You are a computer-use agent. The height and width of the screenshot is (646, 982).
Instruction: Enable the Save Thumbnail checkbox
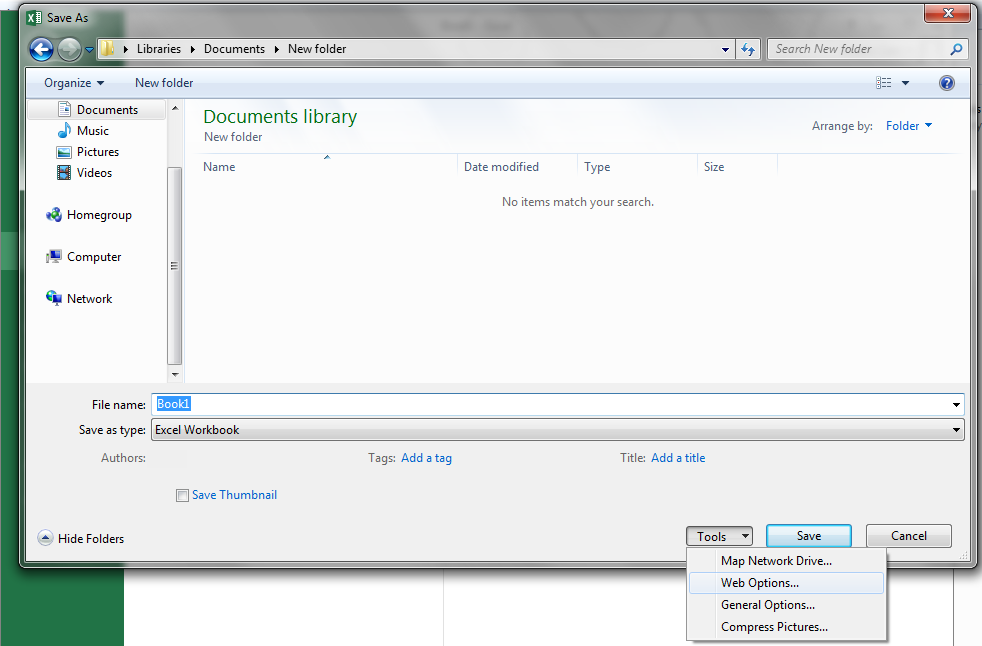click(x=182, y=495)
